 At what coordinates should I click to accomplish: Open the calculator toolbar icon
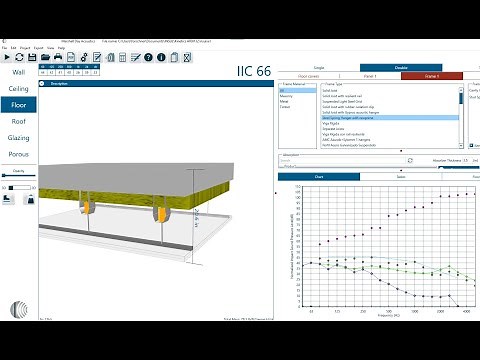[122, 57]
